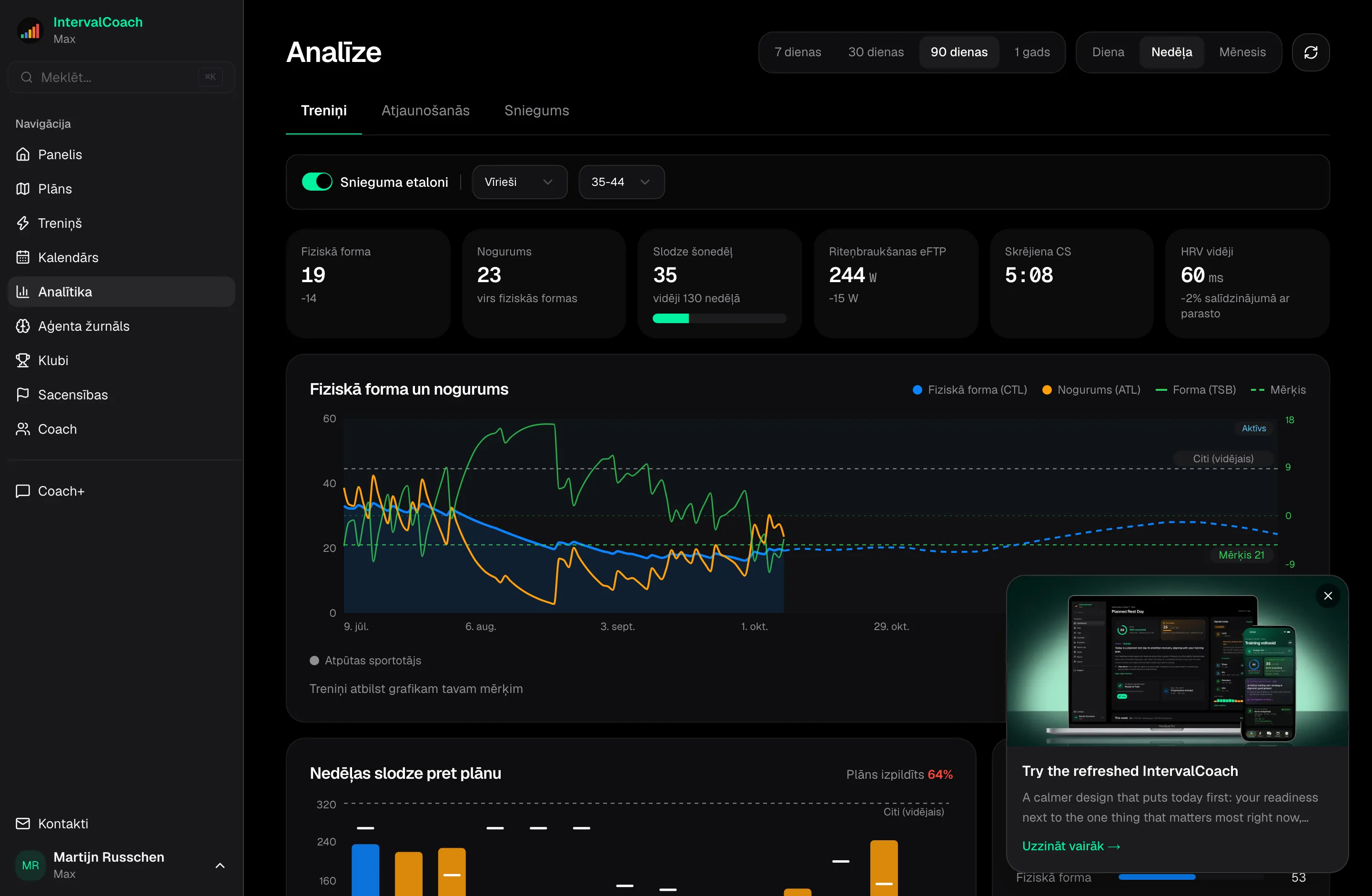Viewport: 1372px width, 896px height.
Task: Toggle Snieguma etaloni switch off
Action: pos(317,182)
